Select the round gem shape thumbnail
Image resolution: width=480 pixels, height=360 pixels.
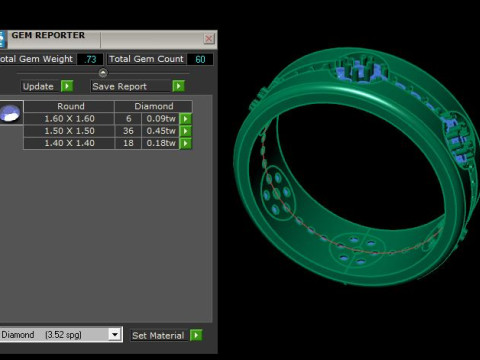point(11,113)
